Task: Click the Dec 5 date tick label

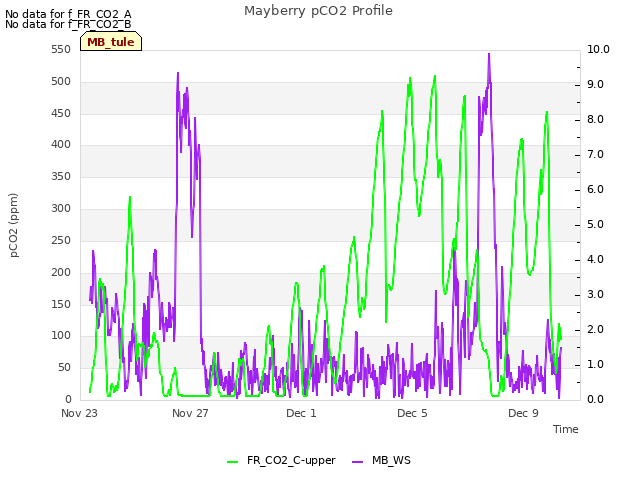Action: point(412,413)
